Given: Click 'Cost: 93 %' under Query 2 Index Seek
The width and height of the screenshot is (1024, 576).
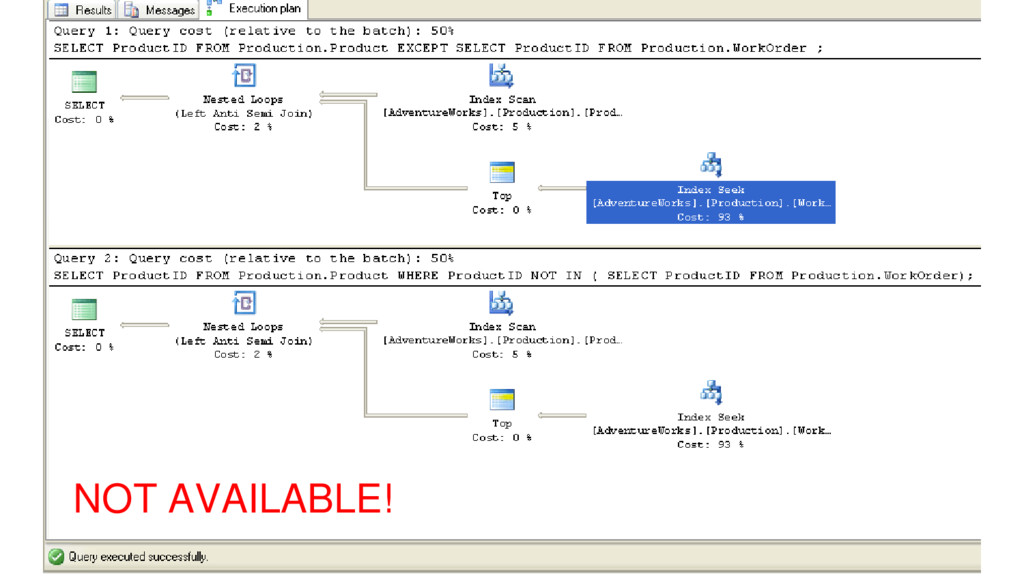Looking at the screenshot, I should (710, 444).
